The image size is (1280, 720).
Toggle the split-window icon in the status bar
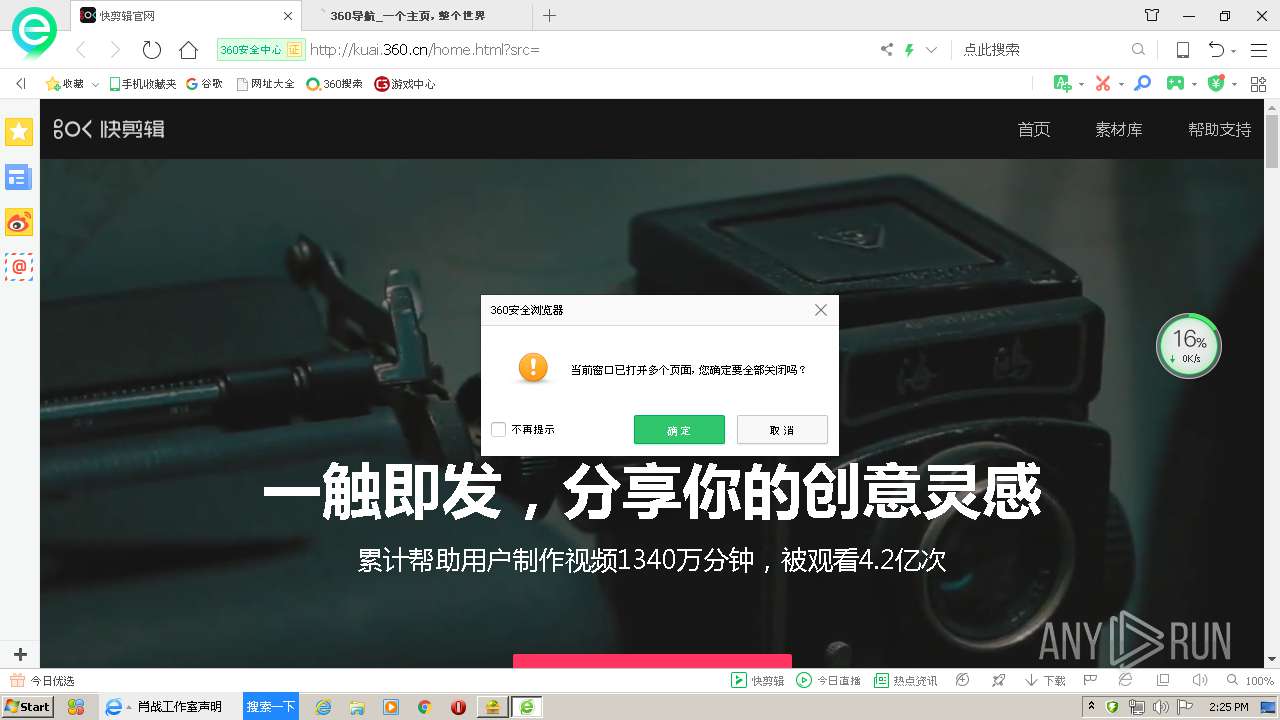(1162, 680)
